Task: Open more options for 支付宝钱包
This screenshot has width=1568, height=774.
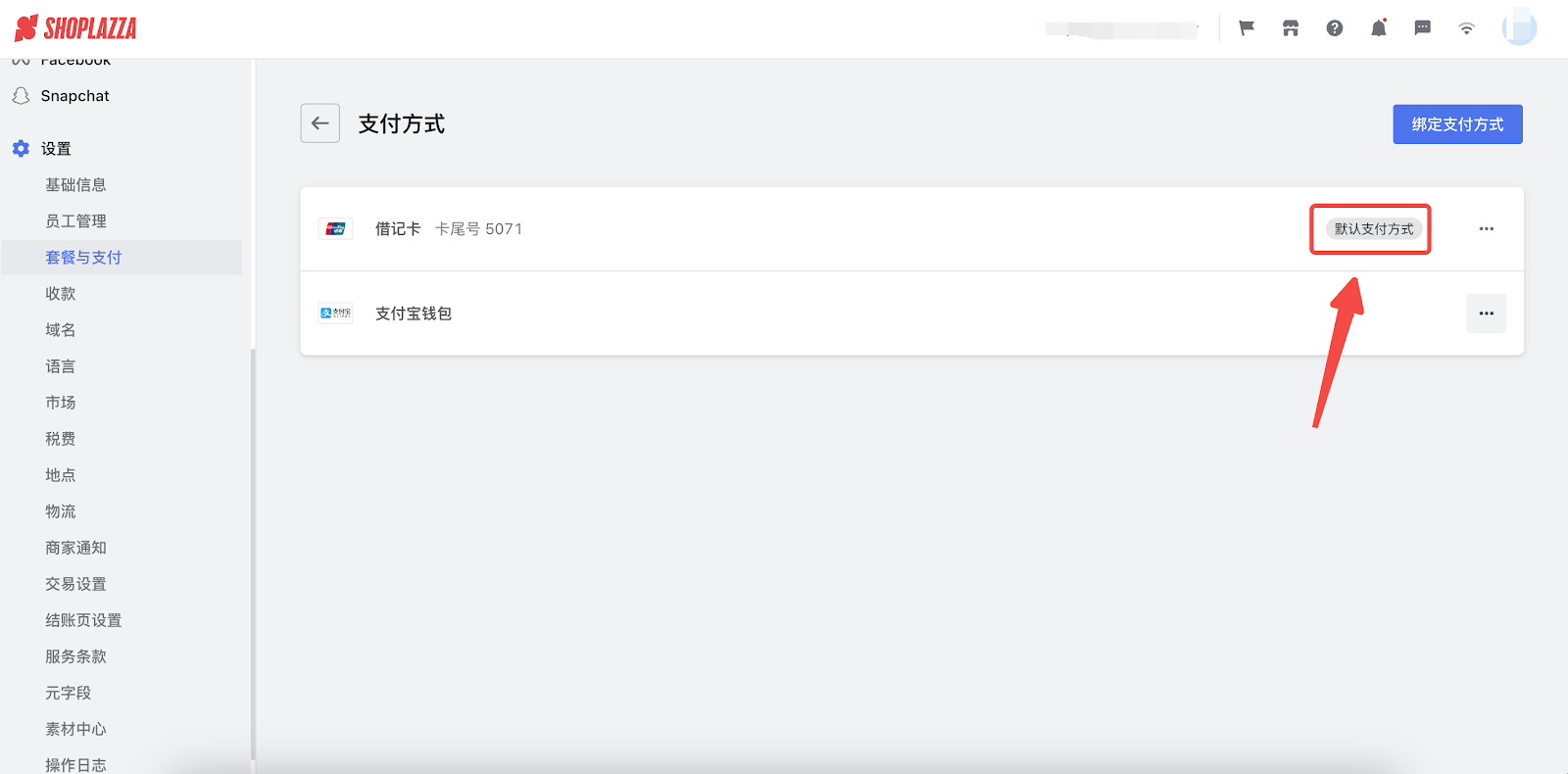Action: tap(1487, 314)
